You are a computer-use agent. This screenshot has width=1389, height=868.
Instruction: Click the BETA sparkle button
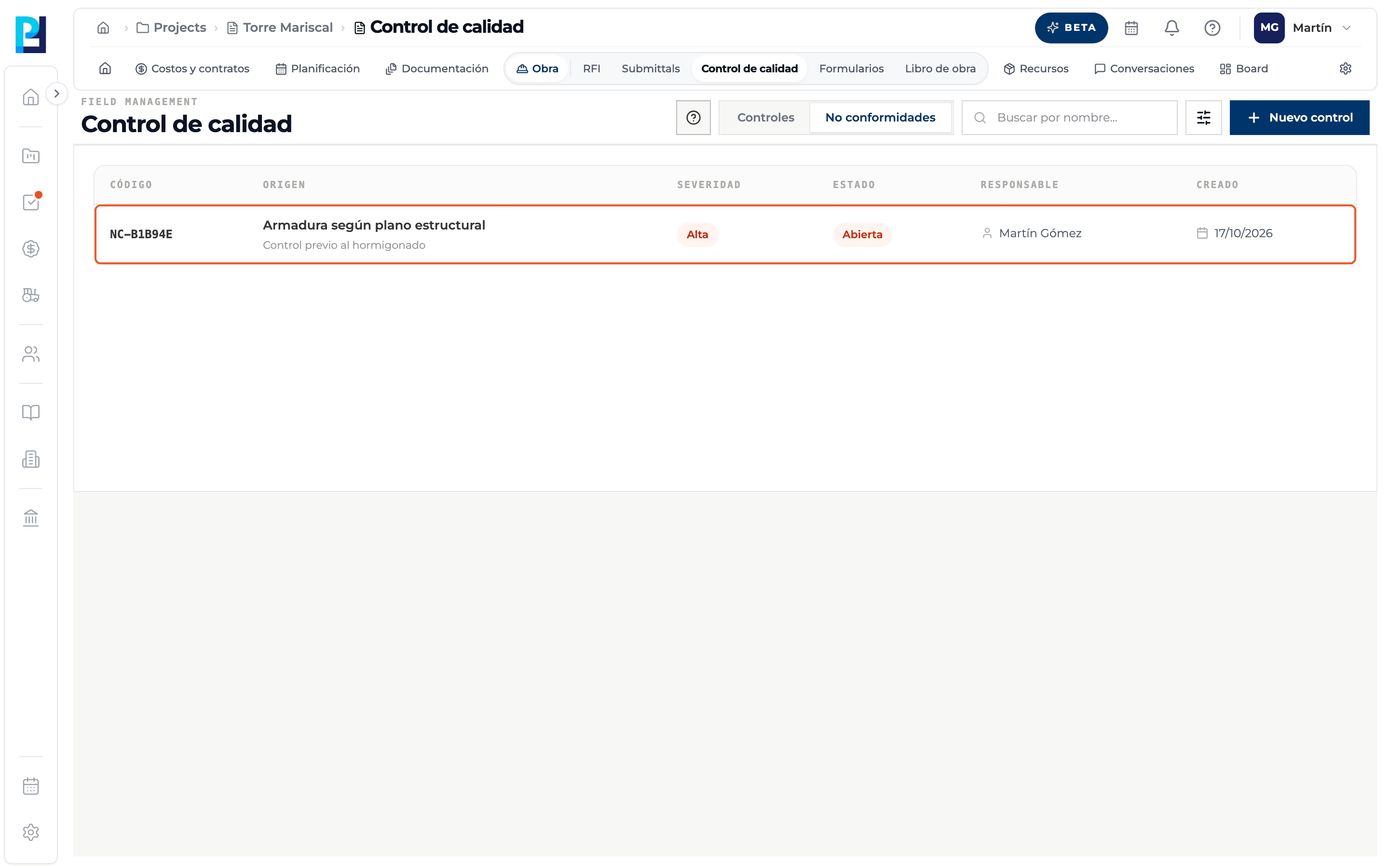click(1071, 27)
